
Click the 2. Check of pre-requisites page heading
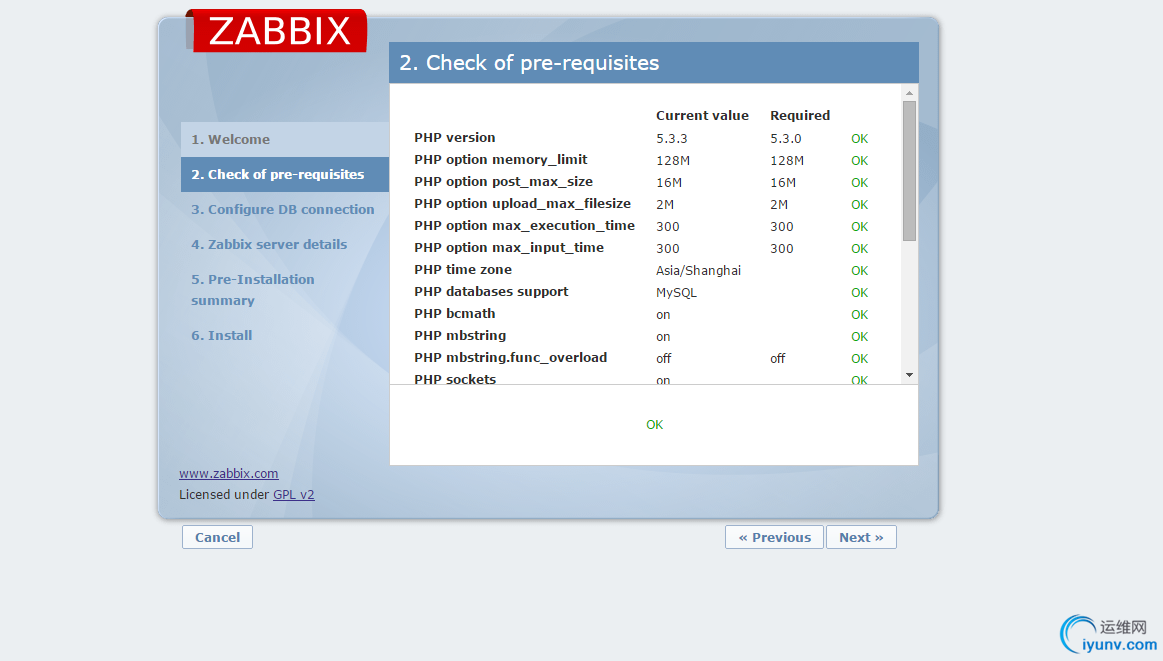pyautogui.click(x=529, y=63)
